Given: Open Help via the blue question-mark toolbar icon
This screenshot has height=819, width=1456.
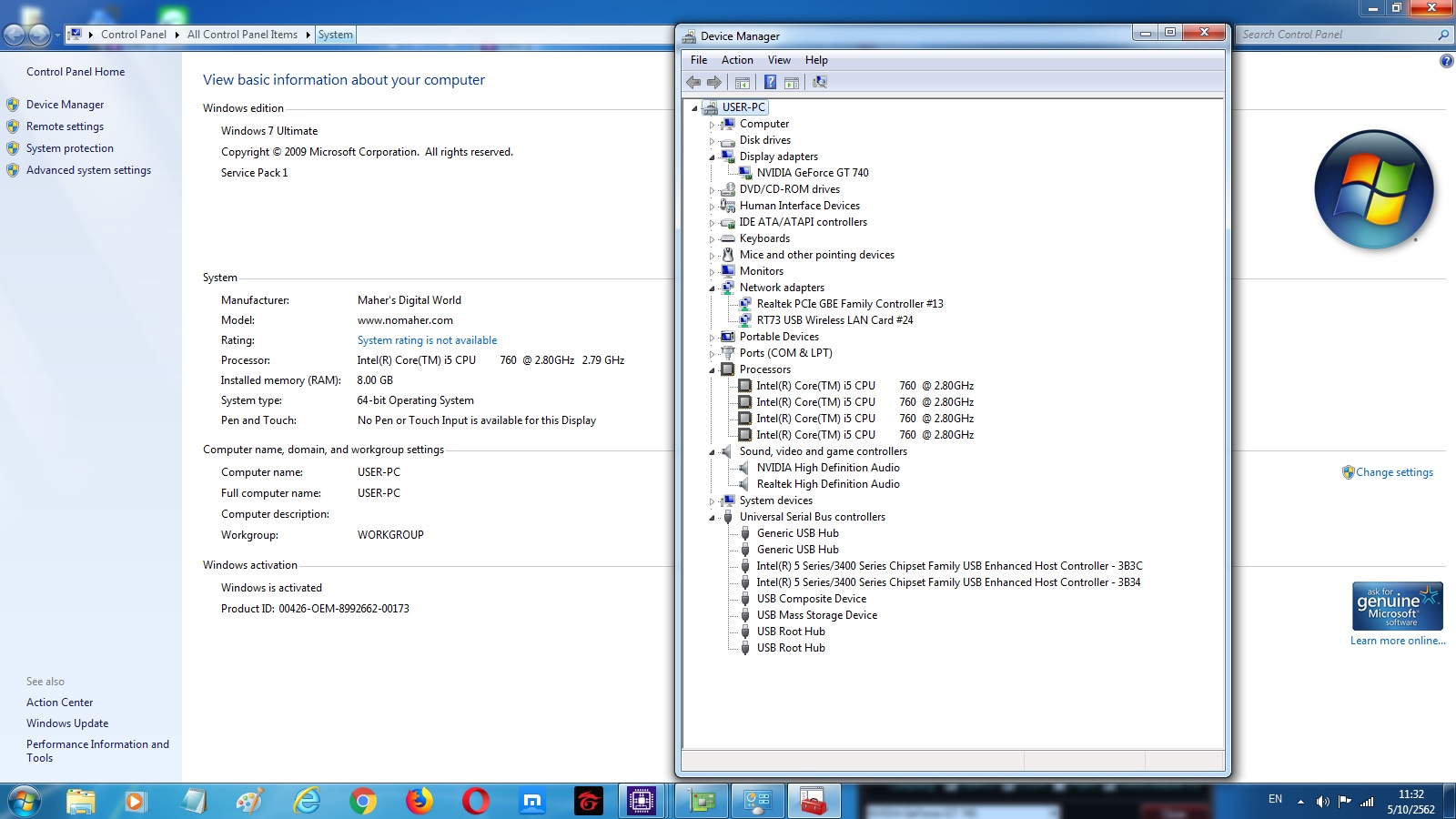Looking at the screenshot, I should click(x=770, y=82).
